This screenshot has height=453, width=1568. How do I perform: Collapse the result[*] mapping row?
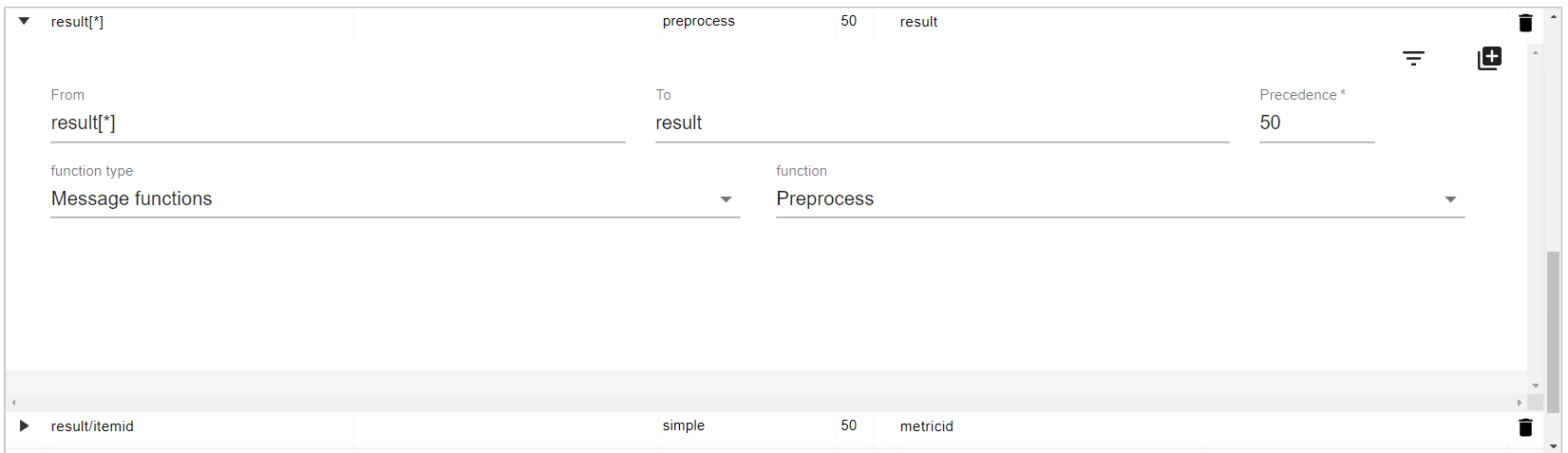[x=24, y=21]
